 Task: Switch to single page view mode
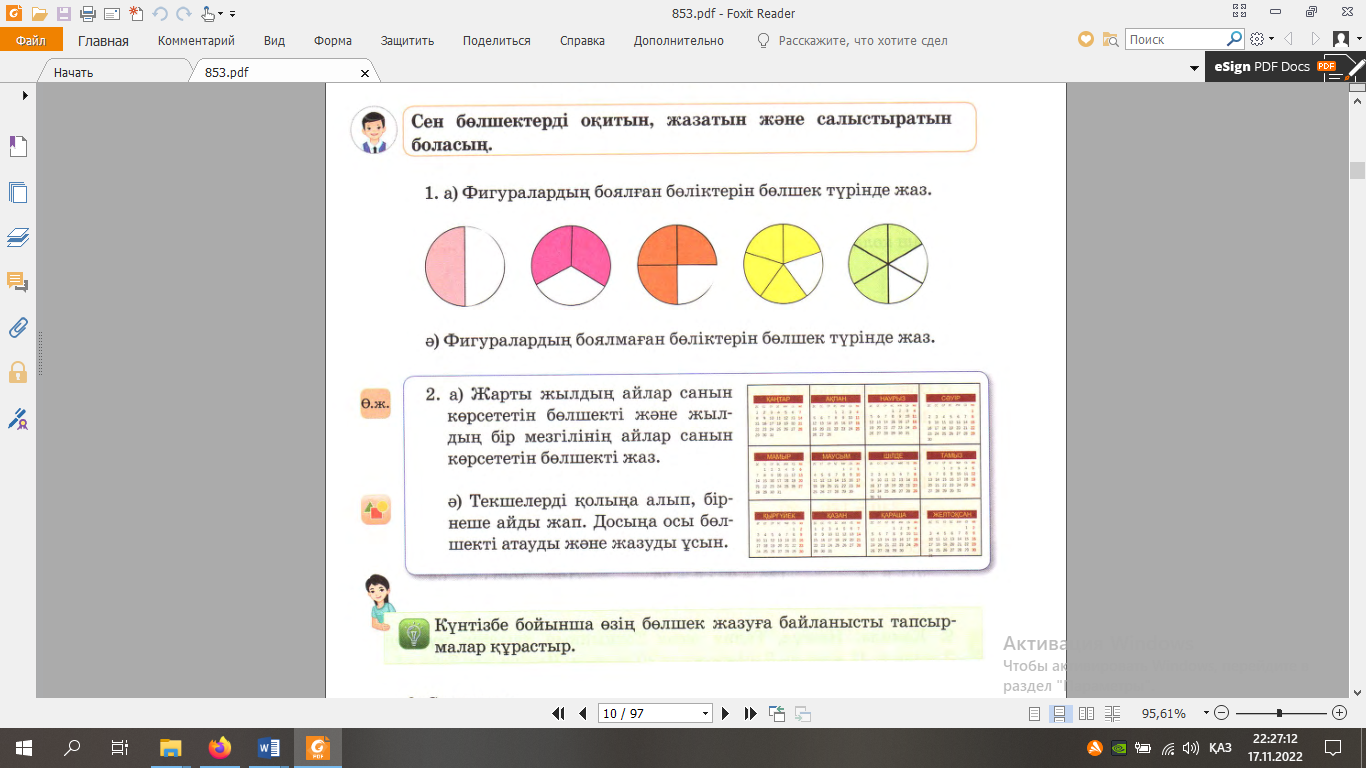click(x=1035, y=714)
